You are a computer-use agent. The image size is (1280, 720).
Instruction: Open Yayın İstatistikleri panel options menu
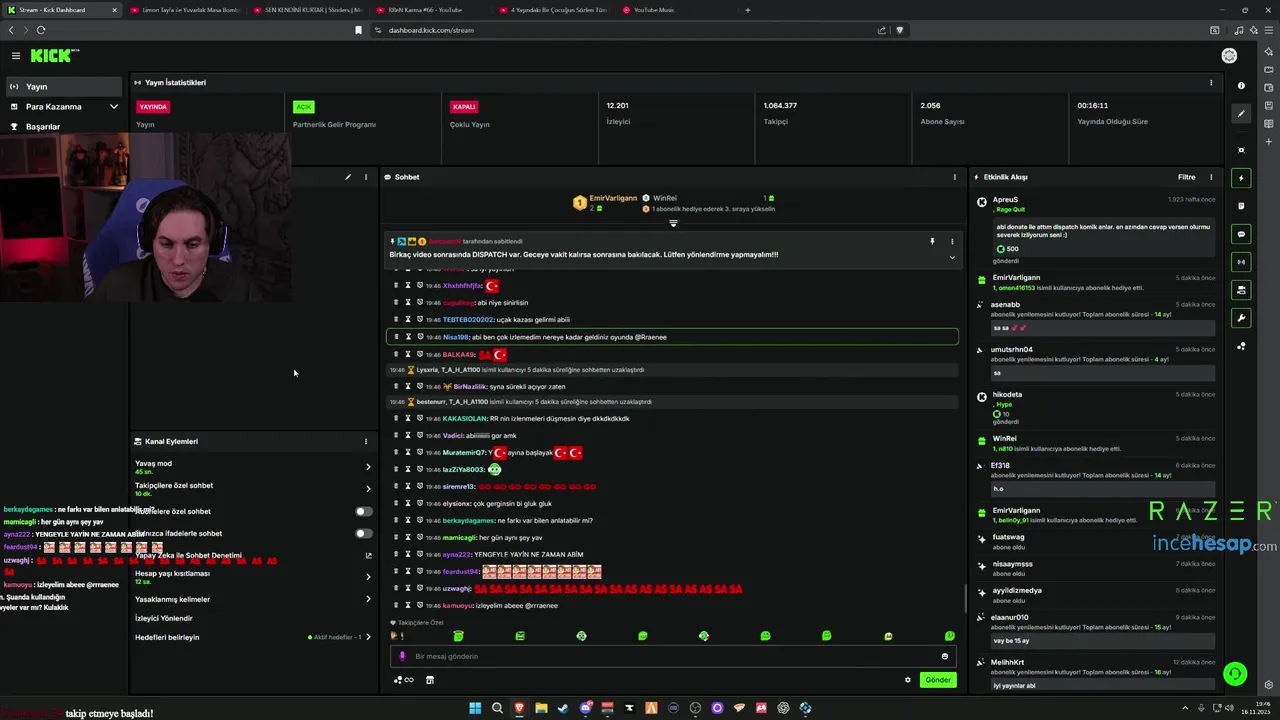click(1211, 83)
